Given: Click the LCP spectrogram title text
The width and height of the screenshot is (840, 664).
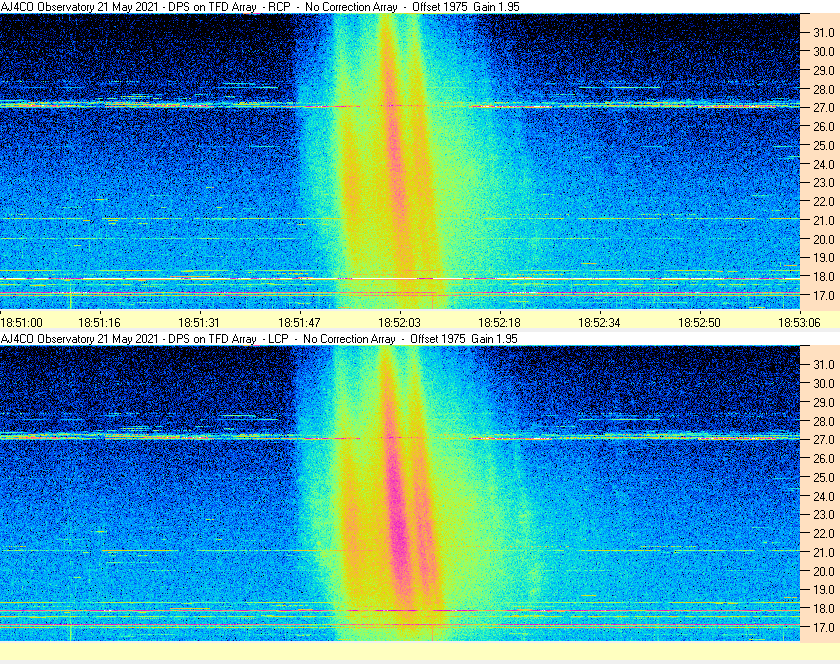Looking at the screenshot, I should [259, 339].
